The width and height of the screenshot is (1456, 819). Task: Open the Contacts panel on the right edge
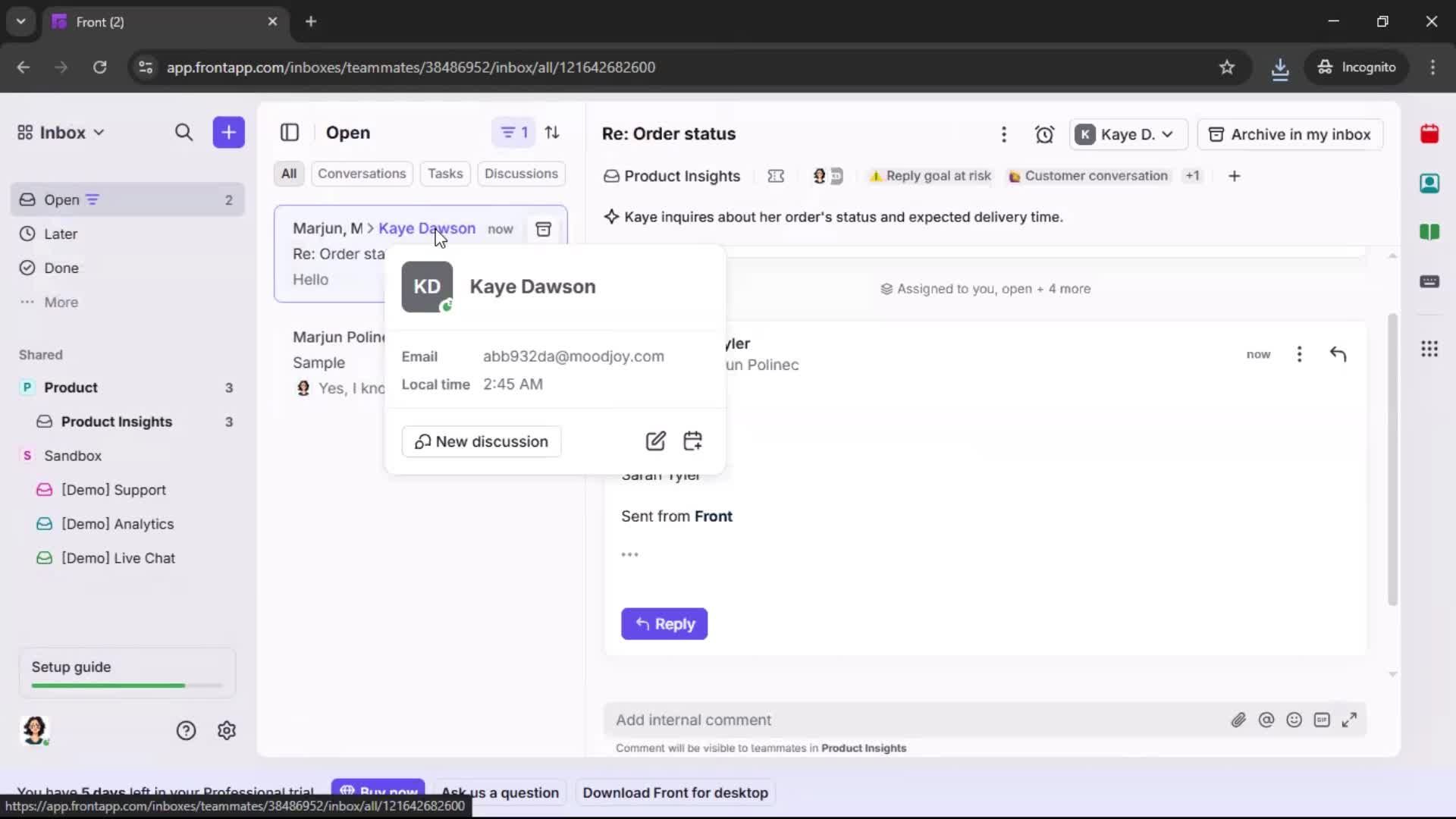1430,184
